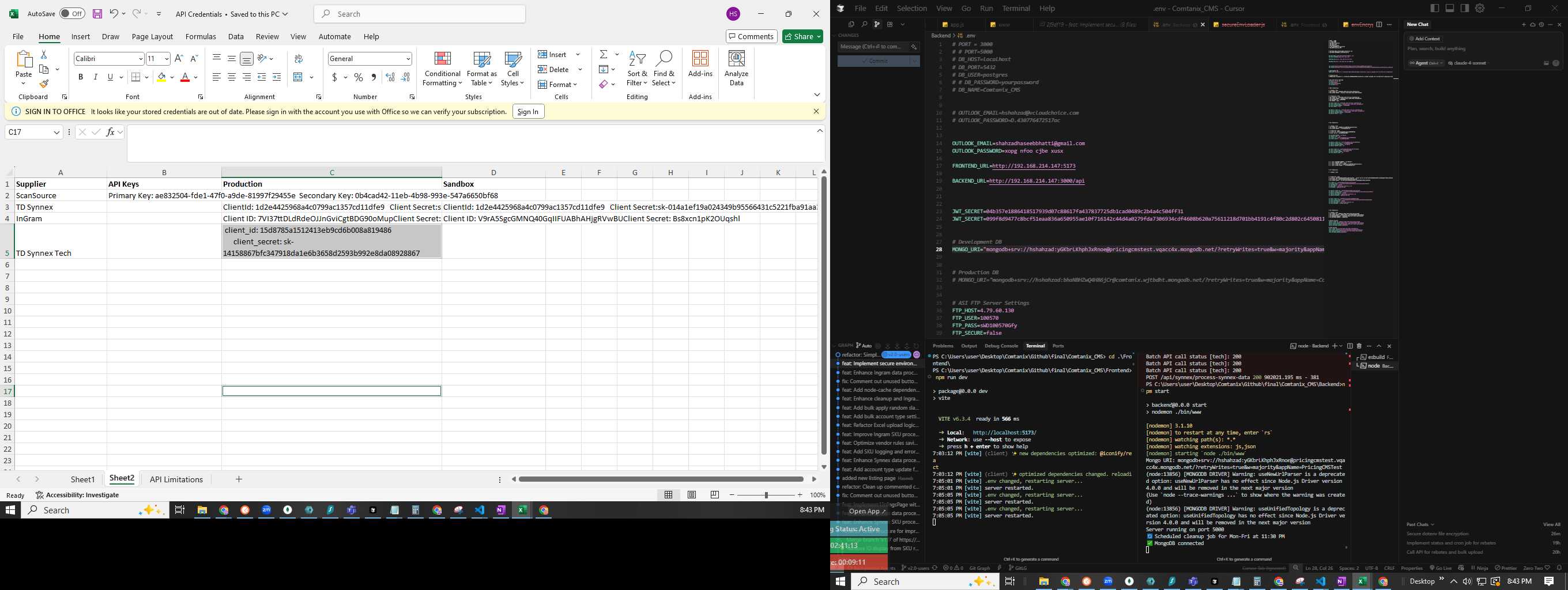Decrease font size with the smaller A icon
Image resolution: width=1568 pixels, height=590 pixels.
tap(194, 58)
